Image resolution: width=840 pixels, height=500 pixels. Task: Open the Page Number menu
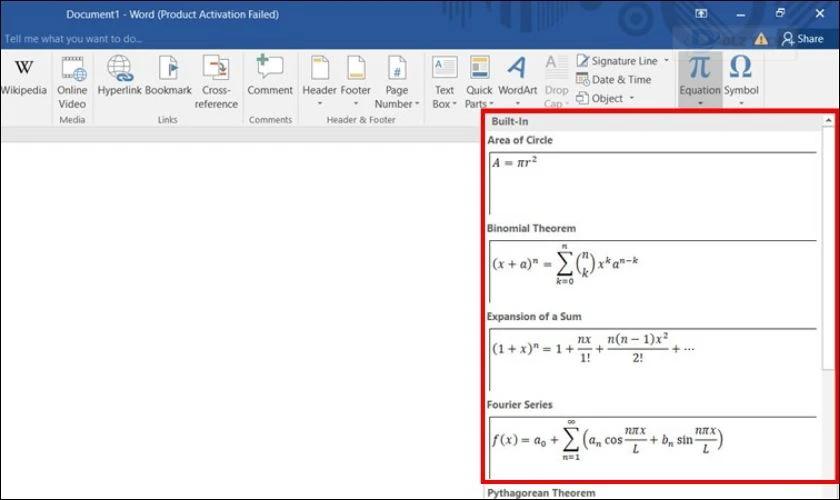click(397, 83)
